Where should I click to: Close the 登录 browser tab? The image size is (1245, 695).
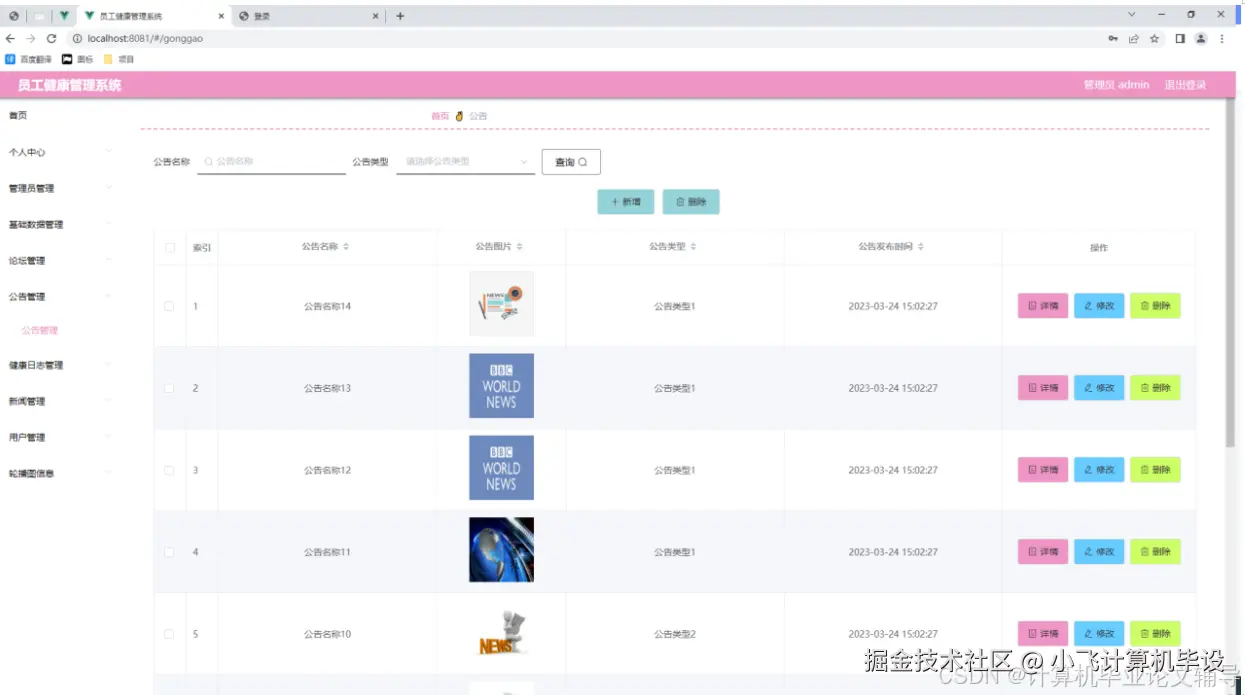point(376,16)
